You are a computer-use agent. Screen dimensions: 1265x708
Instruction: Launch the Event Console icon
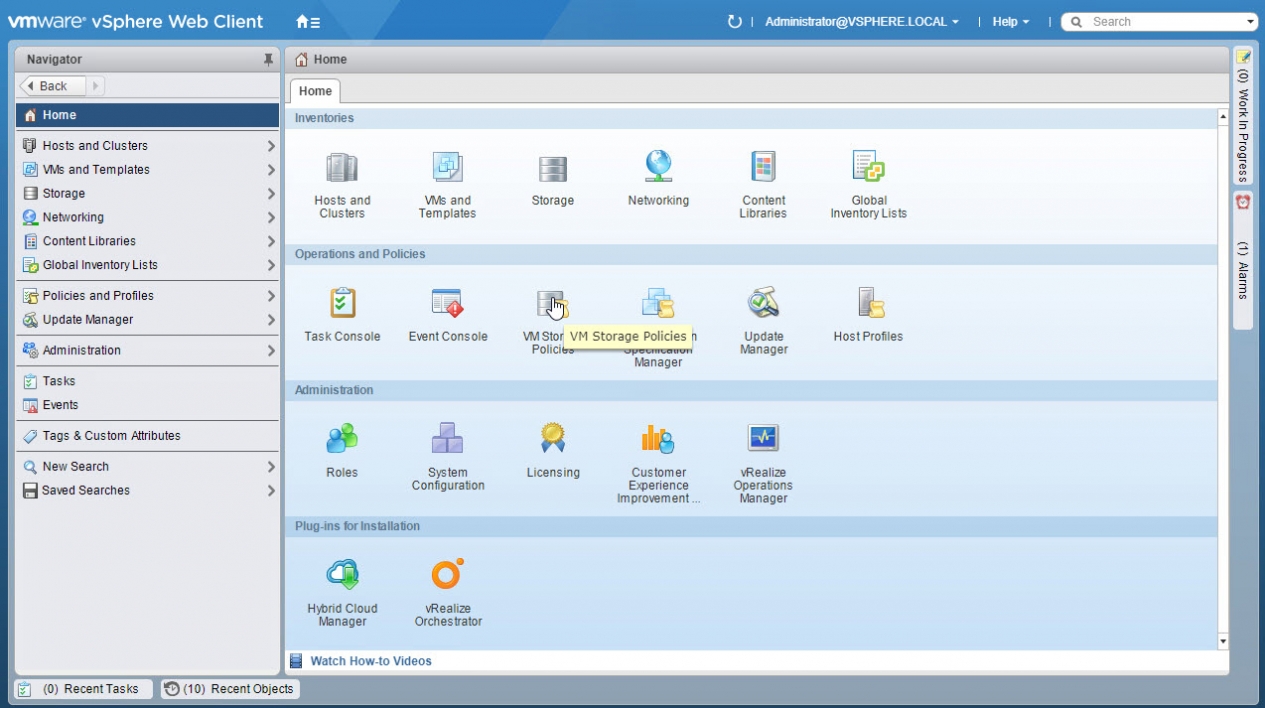tap(447, 304)
